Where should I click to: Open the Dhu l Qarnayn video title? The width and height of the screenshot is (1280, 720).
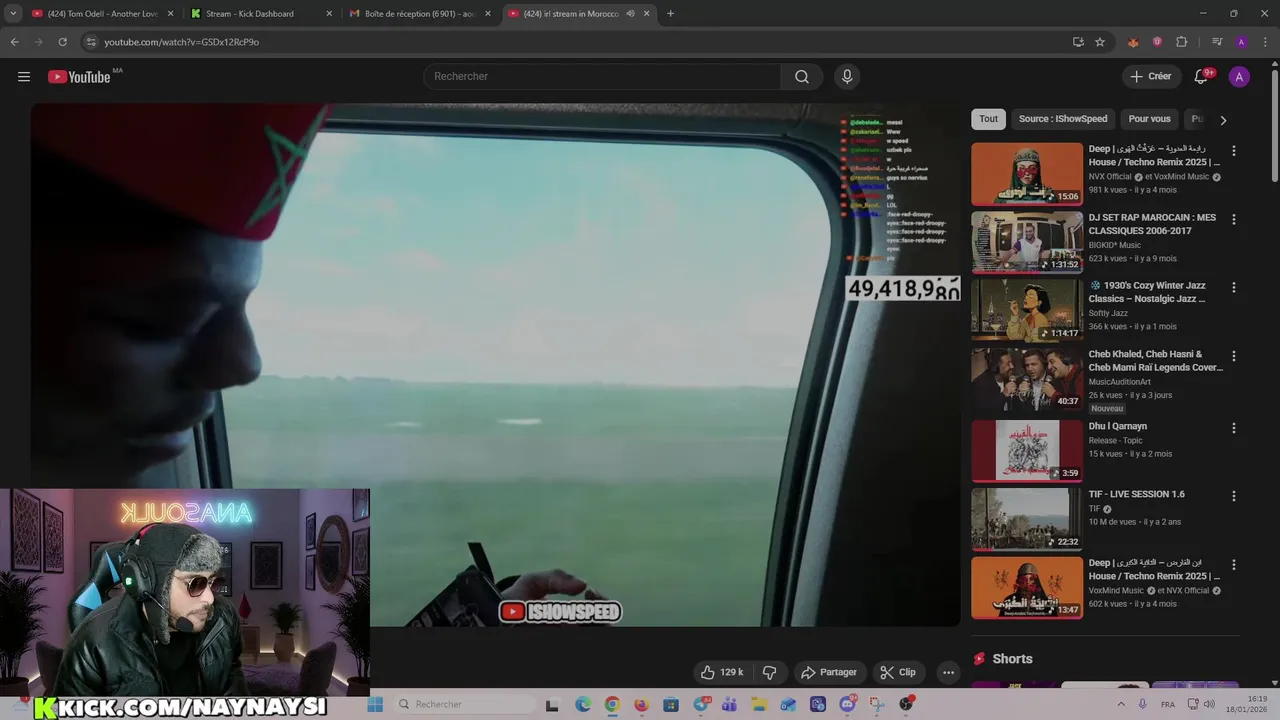coord(1118,427)
